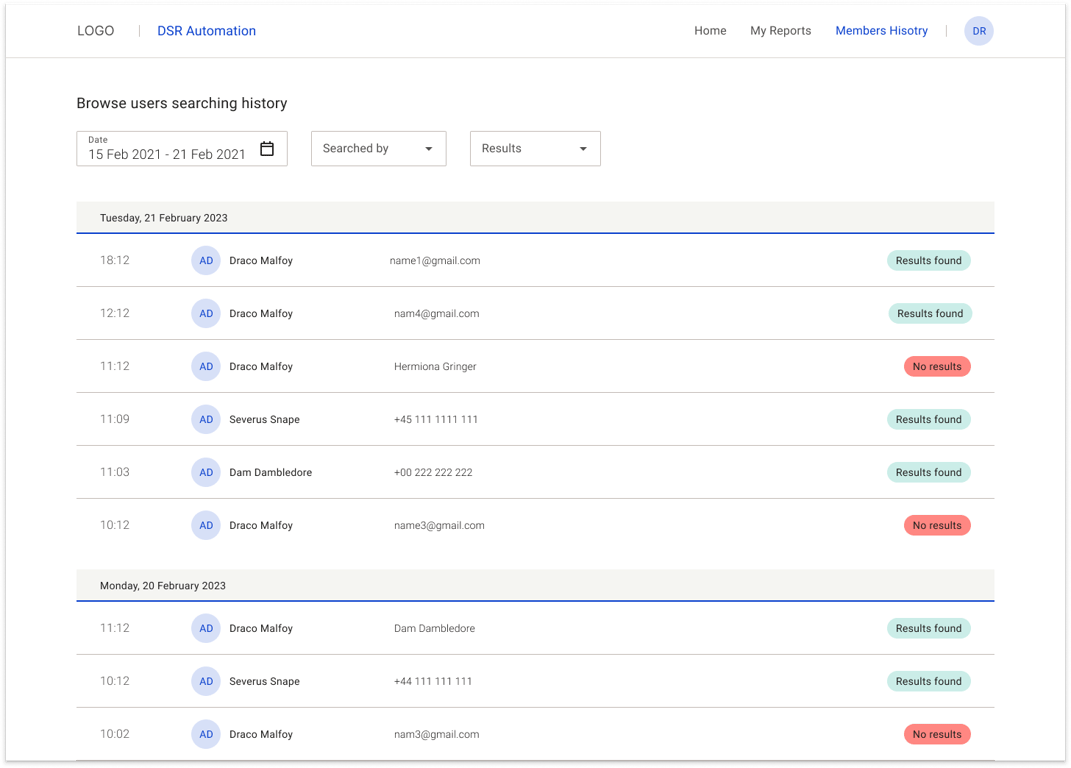Select the Members Hisotry tab

[882, 31]
